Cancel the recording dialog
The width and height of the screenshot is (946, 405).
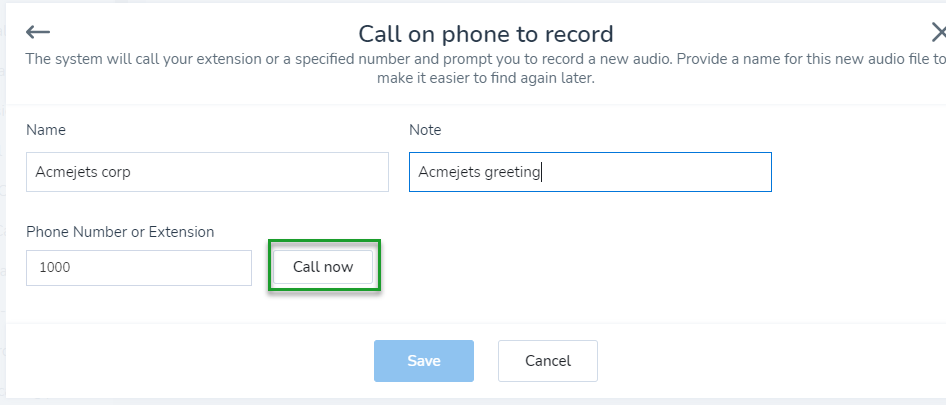(x=548, y=361)
